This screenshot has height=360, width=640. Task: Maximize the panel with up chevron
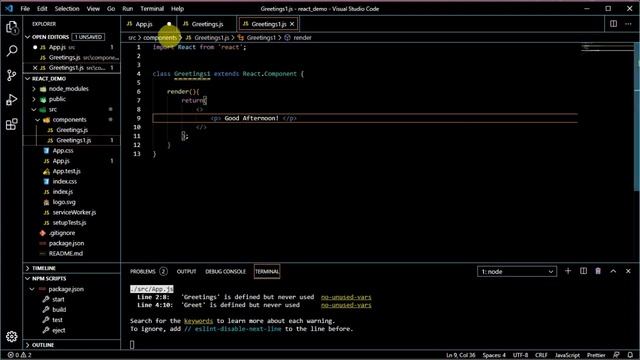(613, 271)
